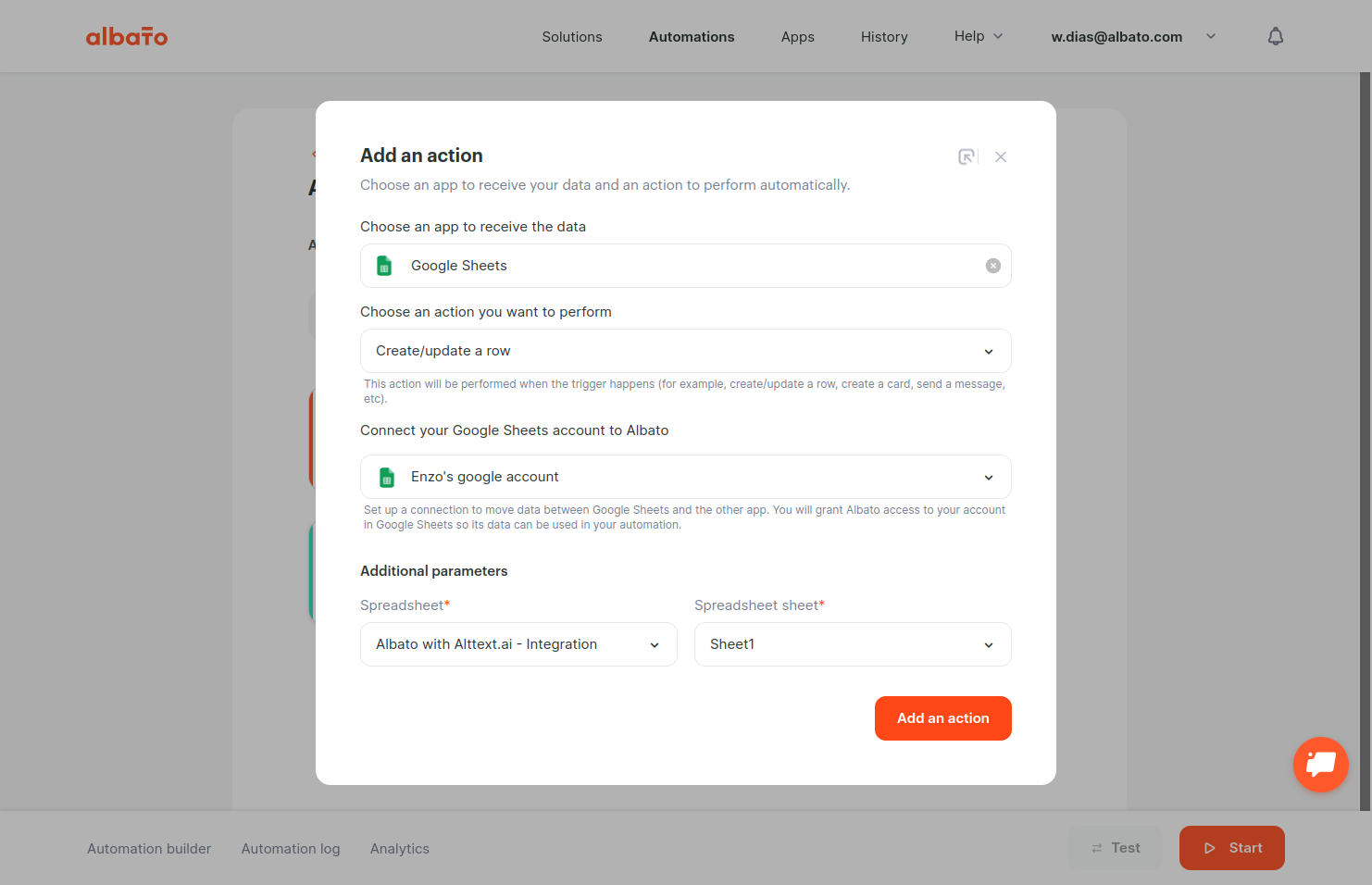
Task: Click the 'Add an action' dialog title
Action: coord(421,156)
